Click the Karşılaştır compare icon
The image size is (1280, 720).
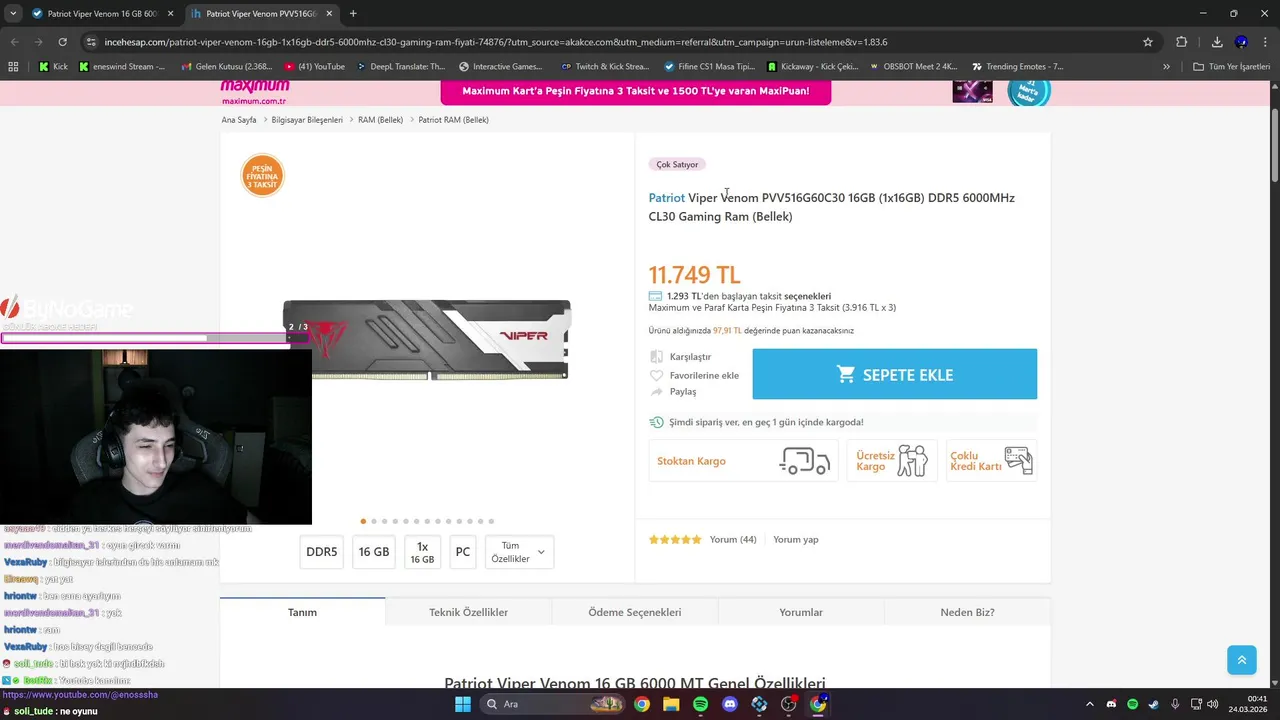656,357
